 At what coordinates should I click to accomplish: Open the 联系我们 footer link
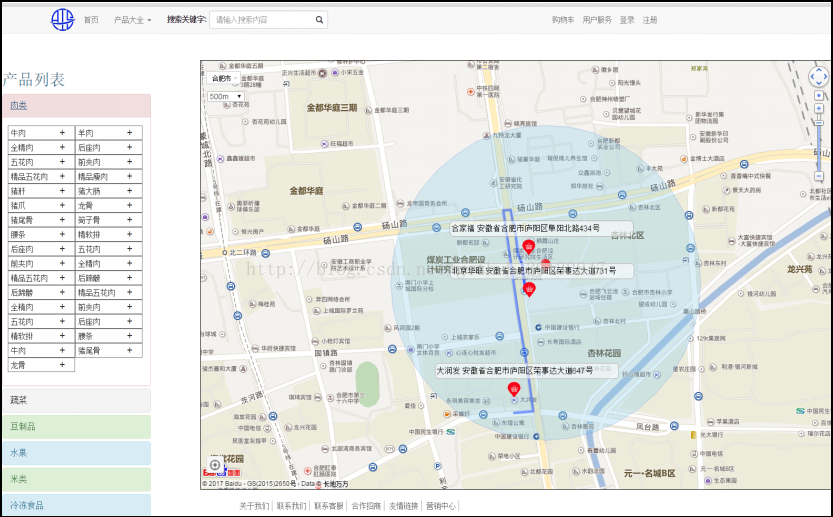click(291, 506)
